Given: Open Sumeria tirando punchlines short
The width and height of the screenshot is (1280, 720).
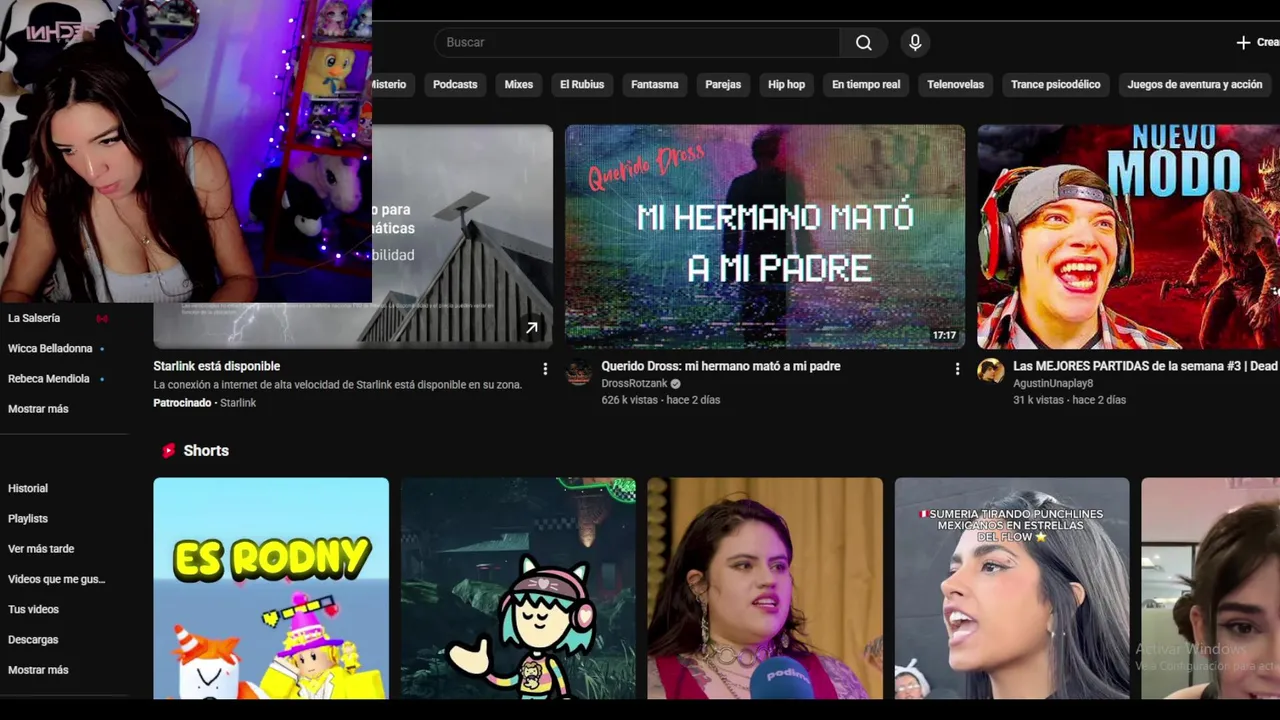Looking at the screenshot, I should [1012, 588].
